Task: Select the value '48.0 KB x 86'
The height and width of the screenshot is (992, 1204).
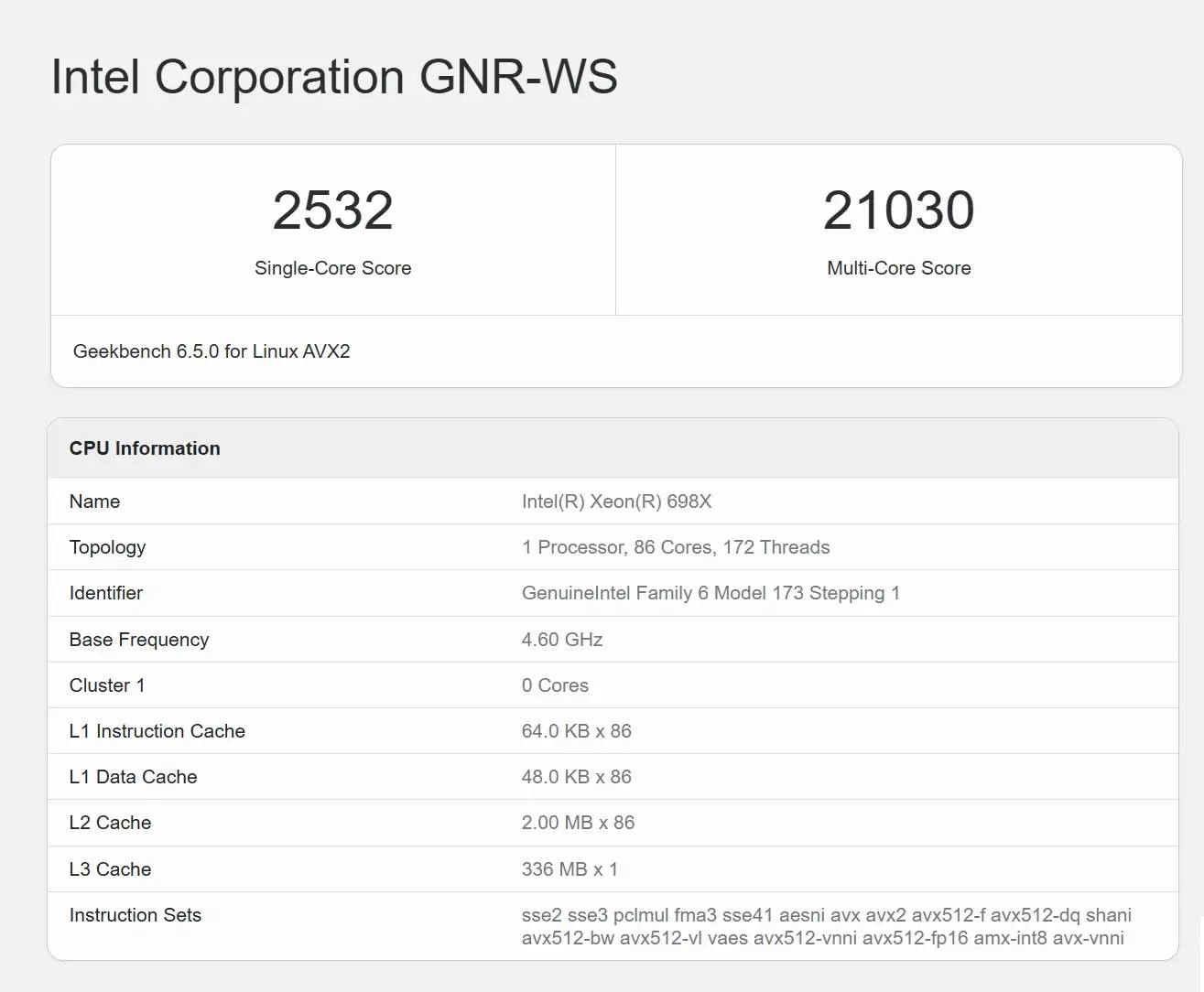Action: [577, 777]
